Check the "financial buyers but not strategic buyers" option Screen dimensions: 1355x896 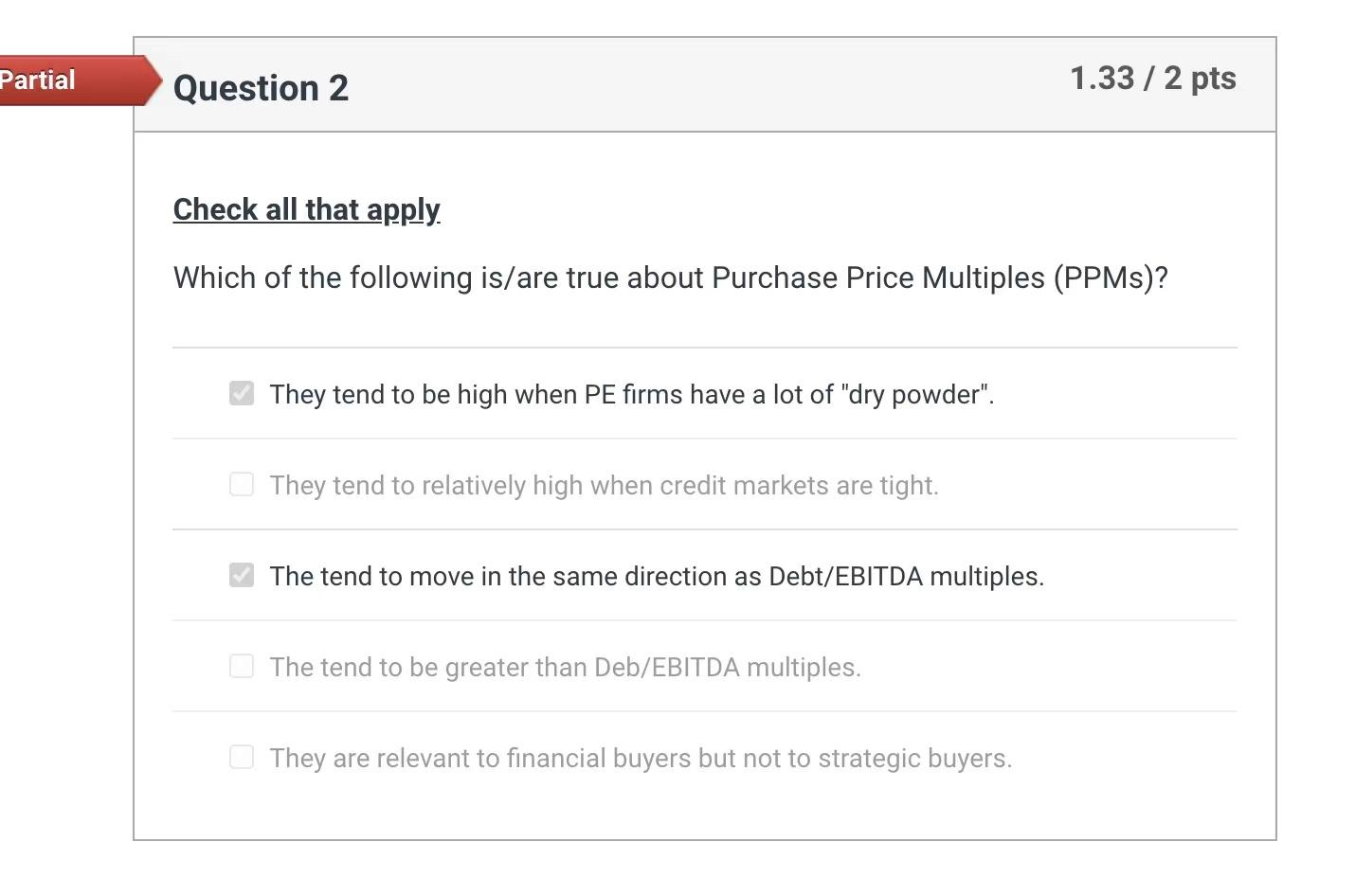click(x=242, y=757)
